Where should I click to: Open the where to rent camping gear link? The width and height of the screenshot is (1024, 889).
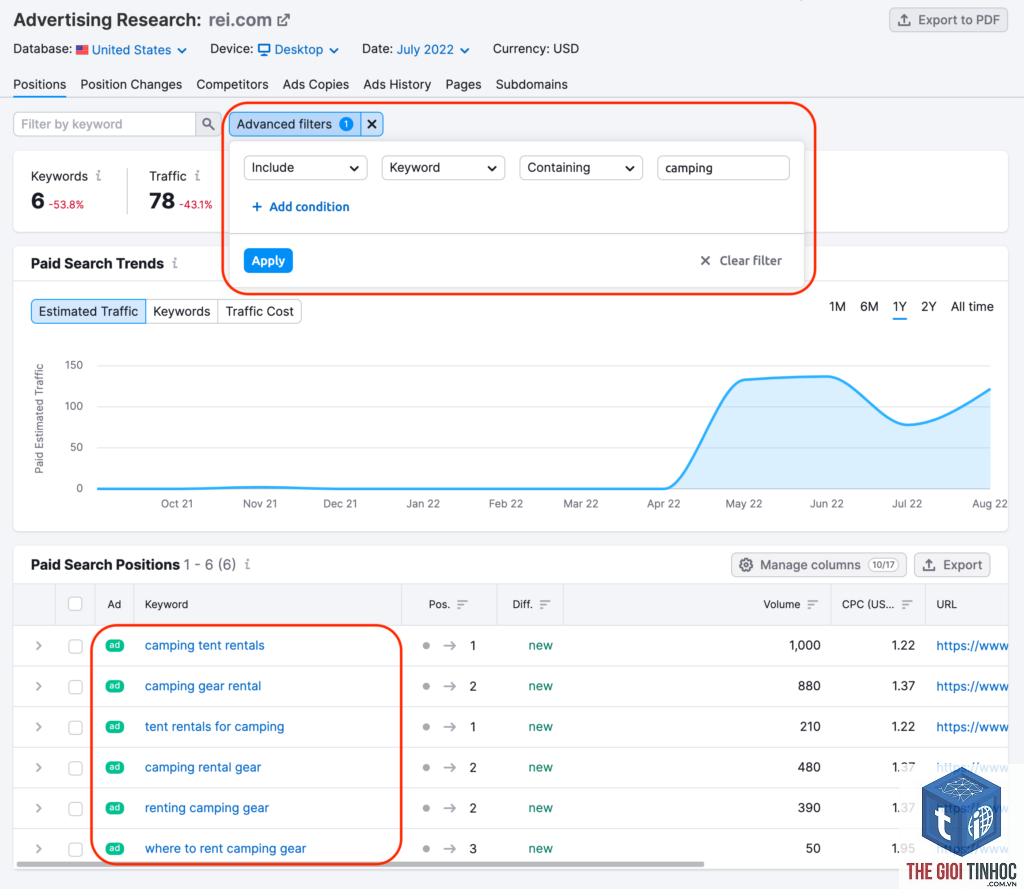[x=225, y=849]
